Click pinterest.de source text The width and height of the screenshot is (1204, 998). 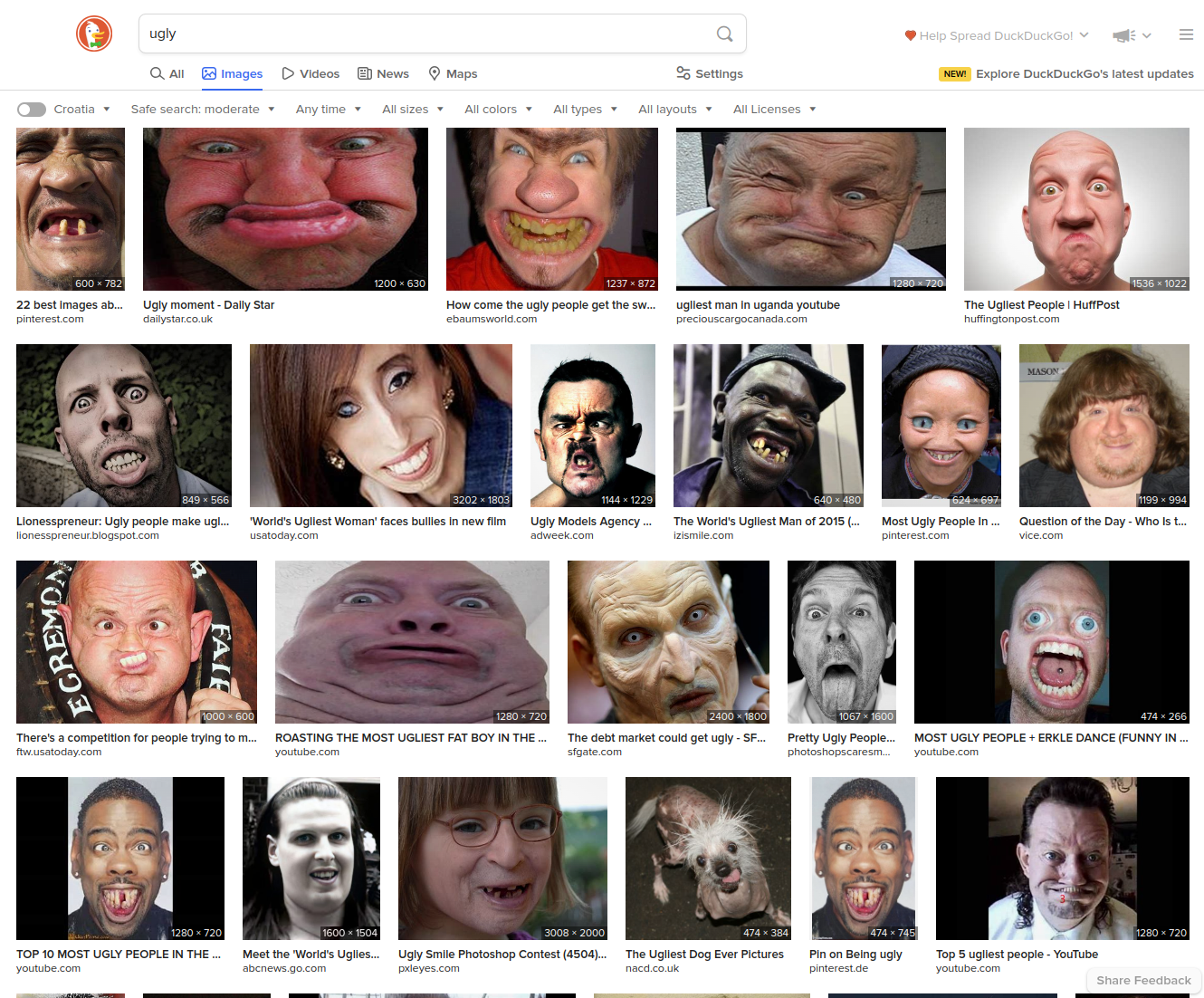pyautogui.click(x=838, y=968)
